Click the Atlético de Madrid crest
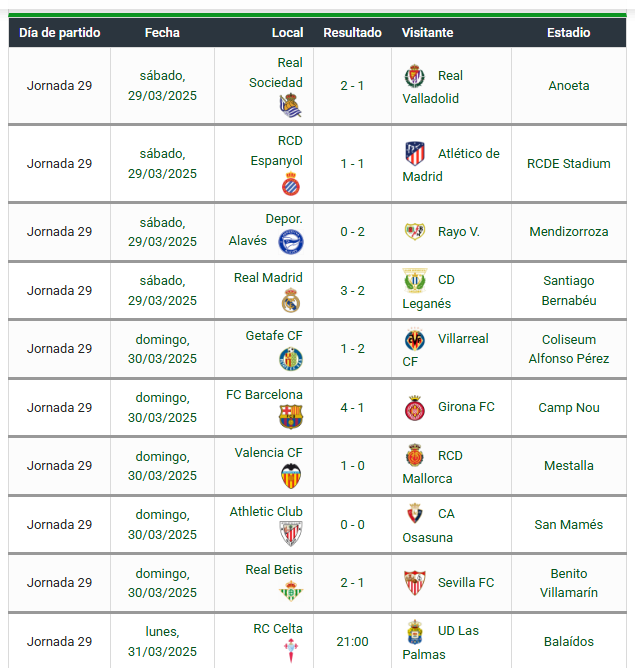This screenshot has height=668, width=635. click(415, 153)
